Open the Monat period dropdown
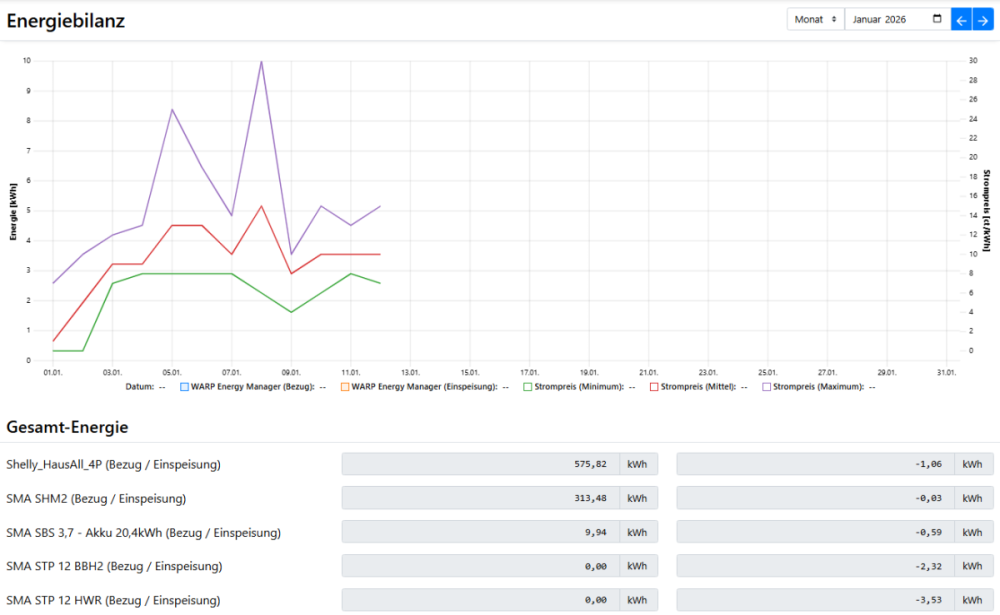 click(x=816, y=19)
